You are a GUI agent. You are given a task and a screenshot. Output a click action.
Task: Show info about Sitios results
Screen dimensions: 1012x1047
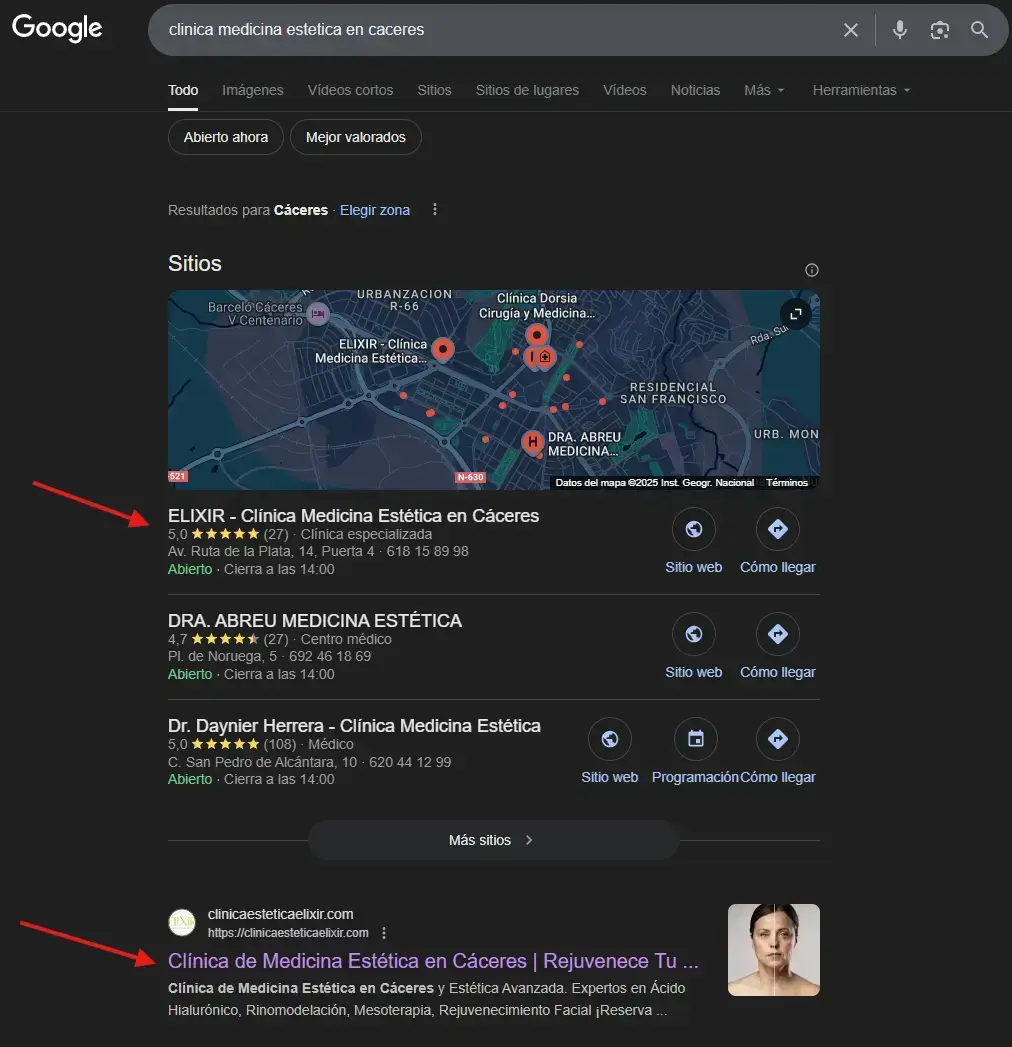coord(812,270)
